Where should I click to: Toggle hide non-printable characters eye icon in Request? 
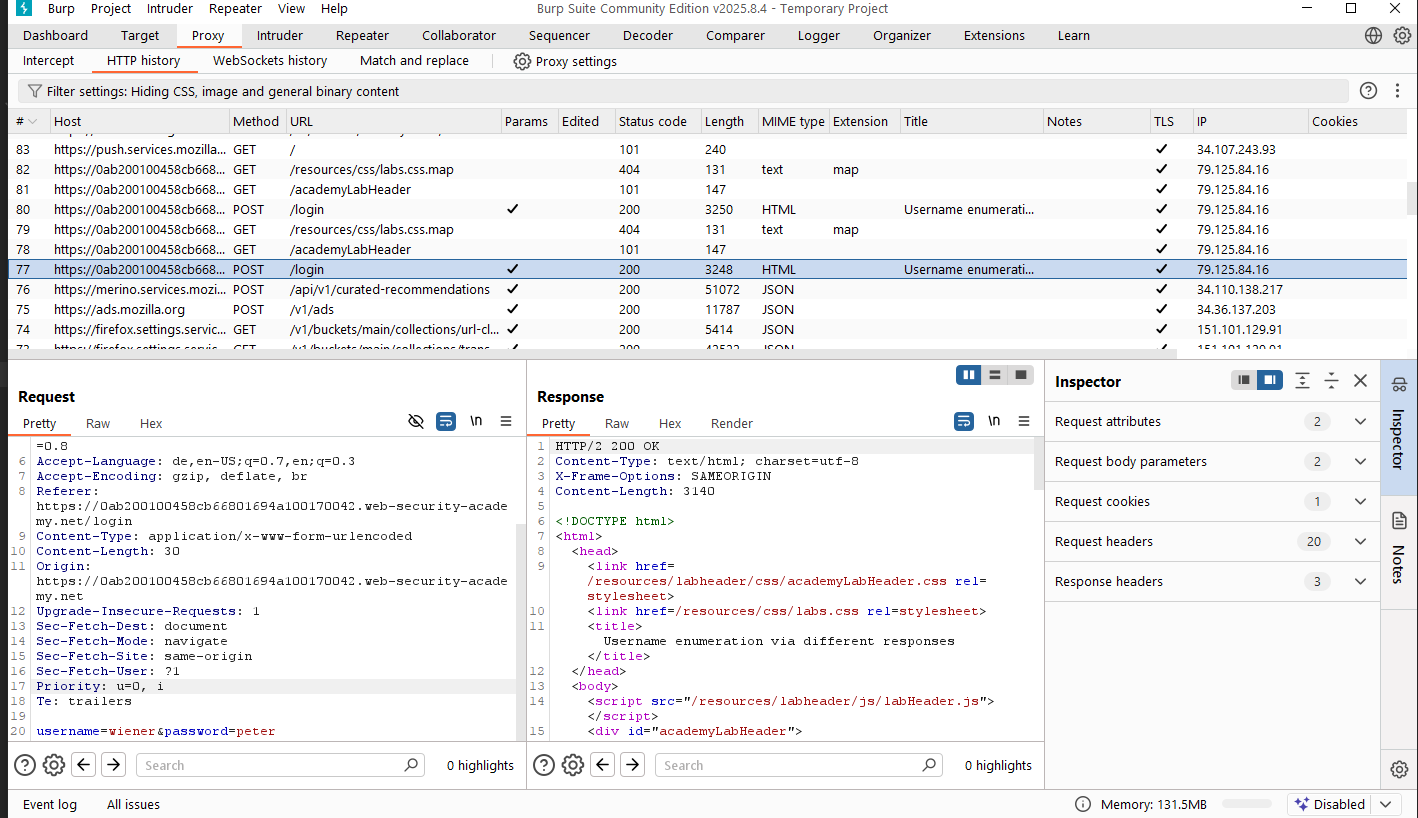click(416, 422)
